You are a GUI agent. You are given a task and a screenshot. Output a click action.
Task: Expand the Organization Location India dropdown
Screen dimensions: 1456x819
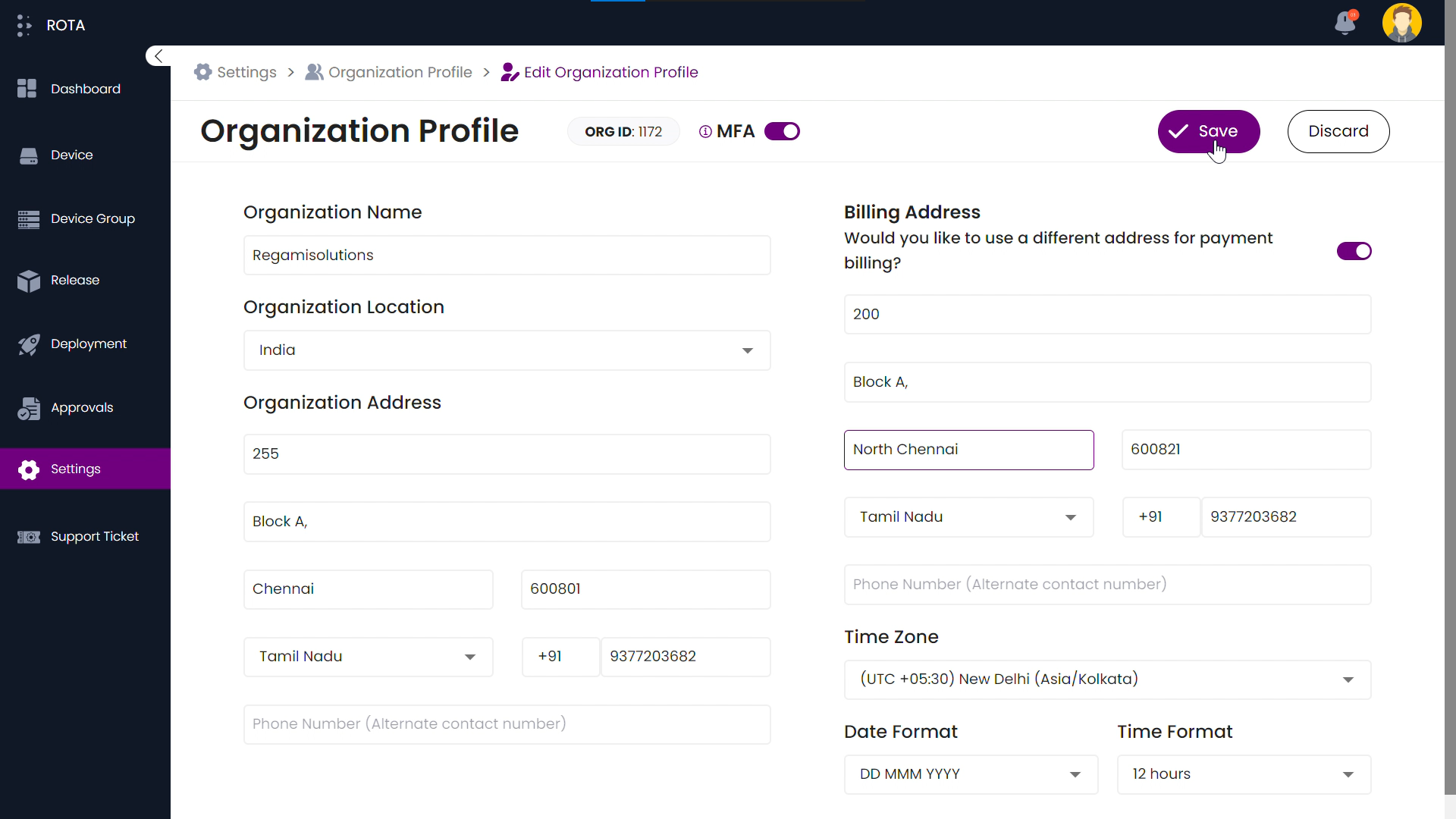tap(507, 350)
